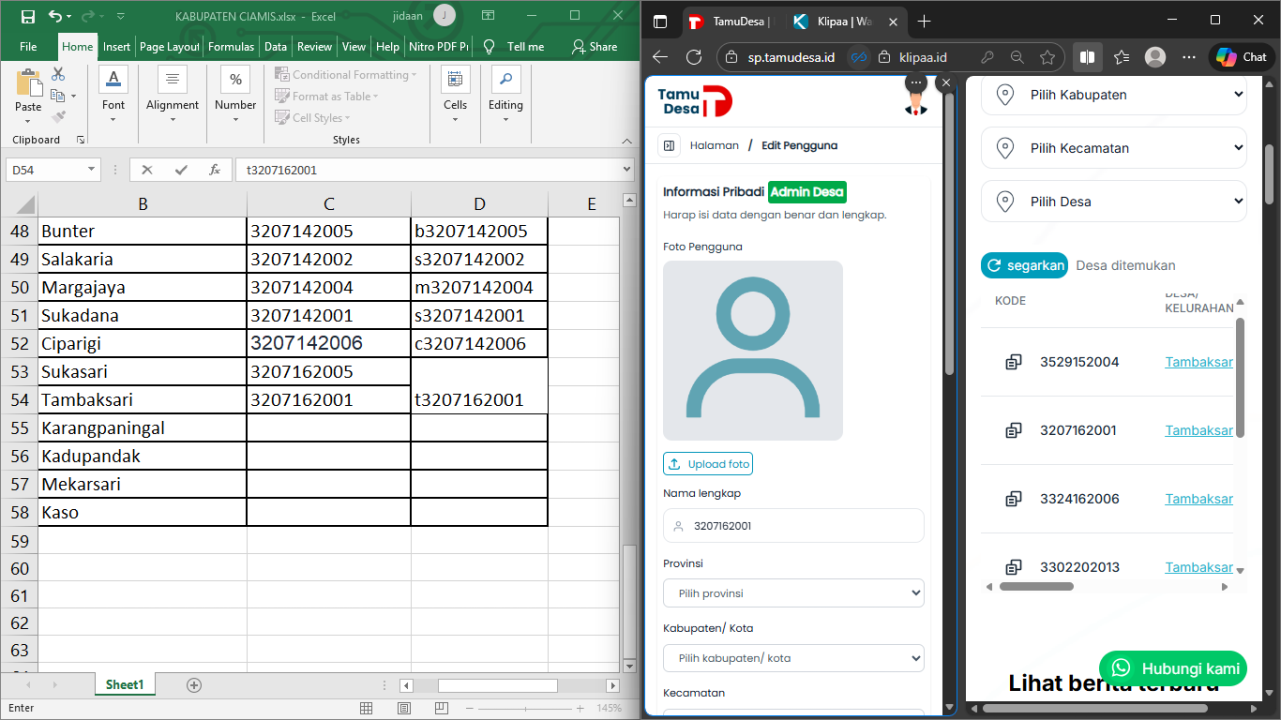Click the add new sheet plus icon
This screenshot has width=1281, height=720.
pos(194,685)
